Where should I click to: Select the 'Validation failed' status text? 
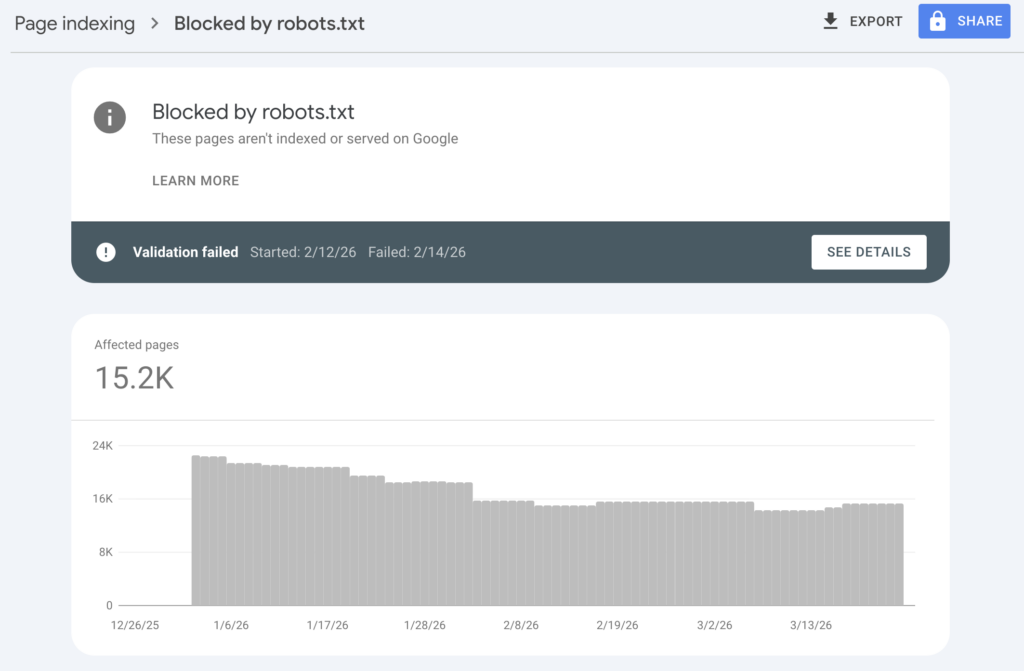(x=185, y=252)
